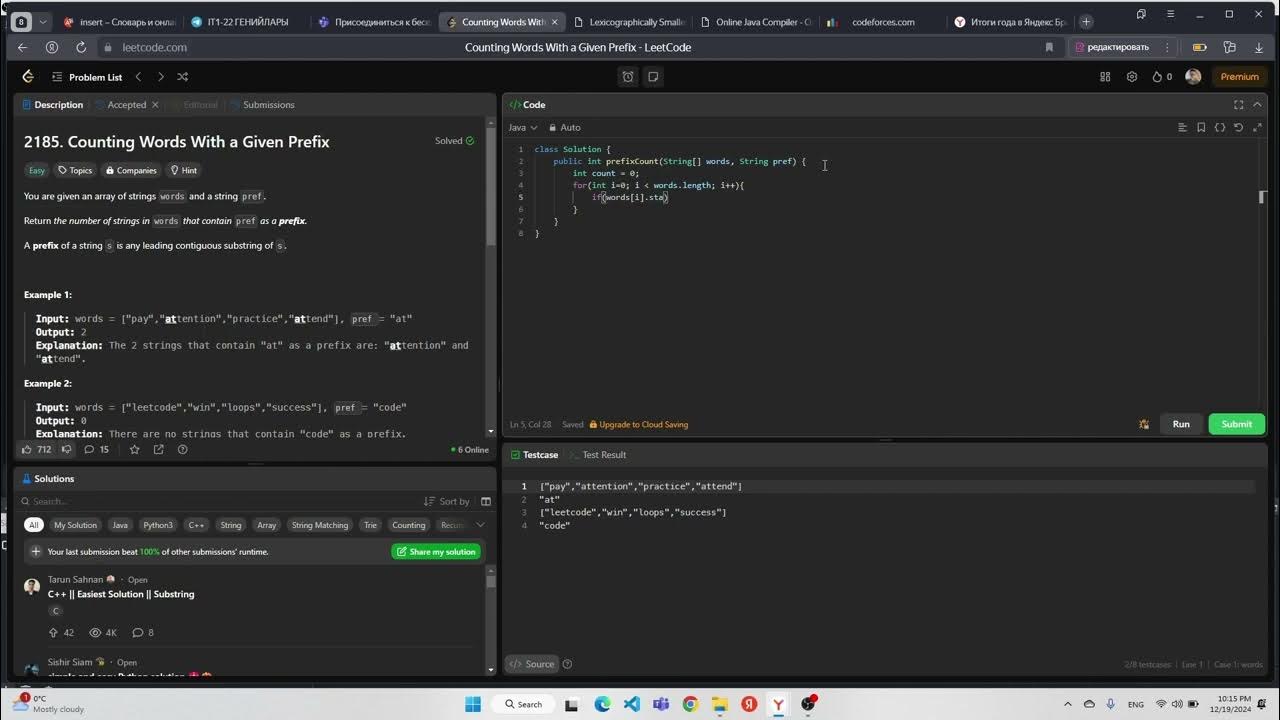1280x720 pixels.
Task: Expand more solution tag filters chevron
Action: tap(480, 525)
